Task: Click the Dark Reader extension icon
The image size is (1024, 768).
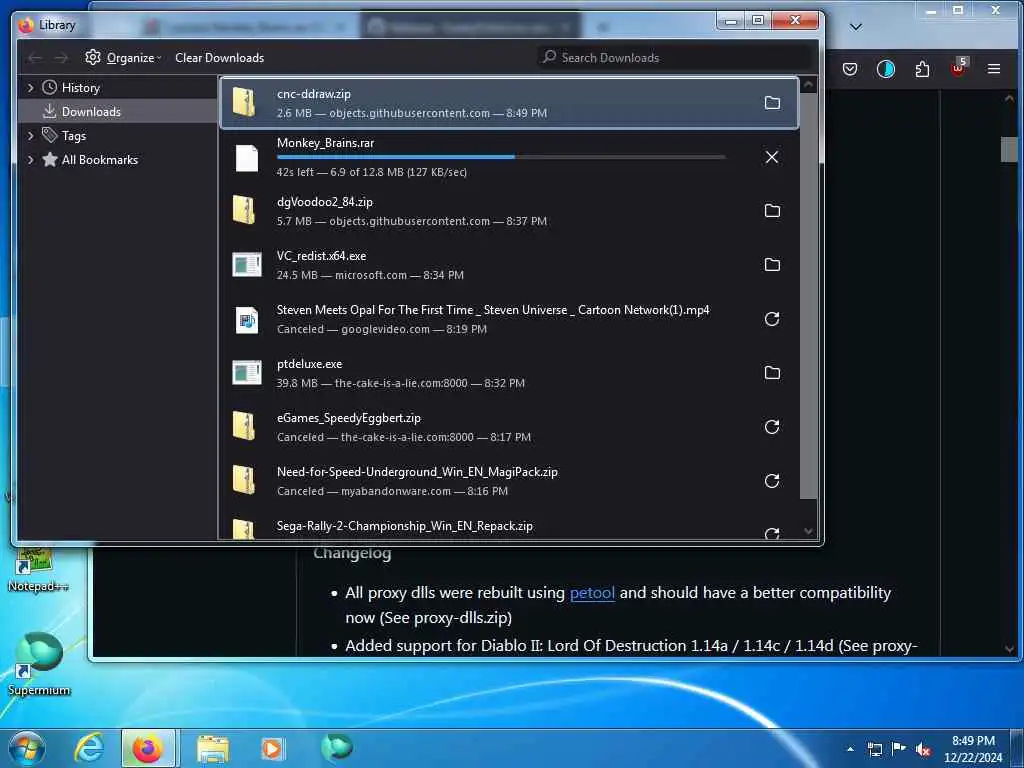Action: click(x=886, y=69)
